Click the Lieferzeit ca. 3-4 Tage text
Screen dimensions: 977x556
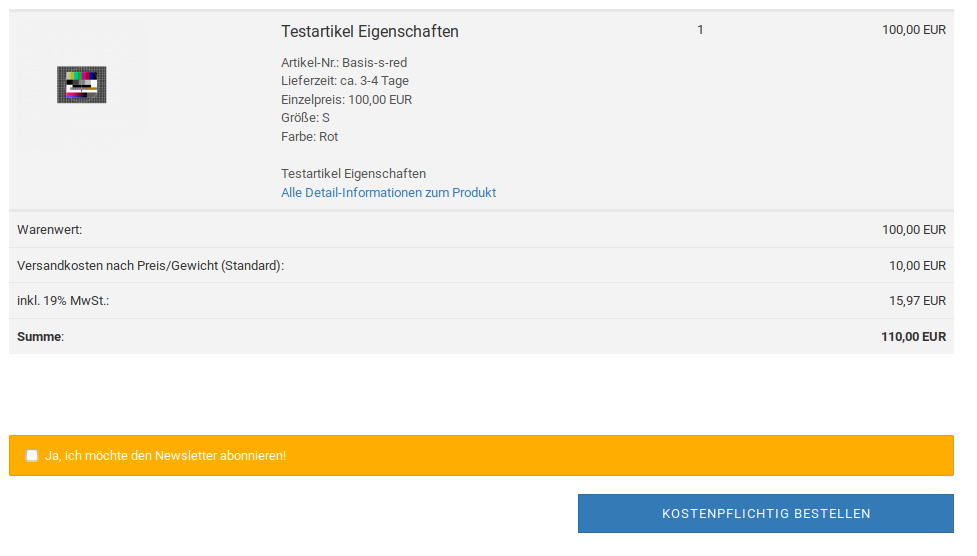(x=345, y=81)
